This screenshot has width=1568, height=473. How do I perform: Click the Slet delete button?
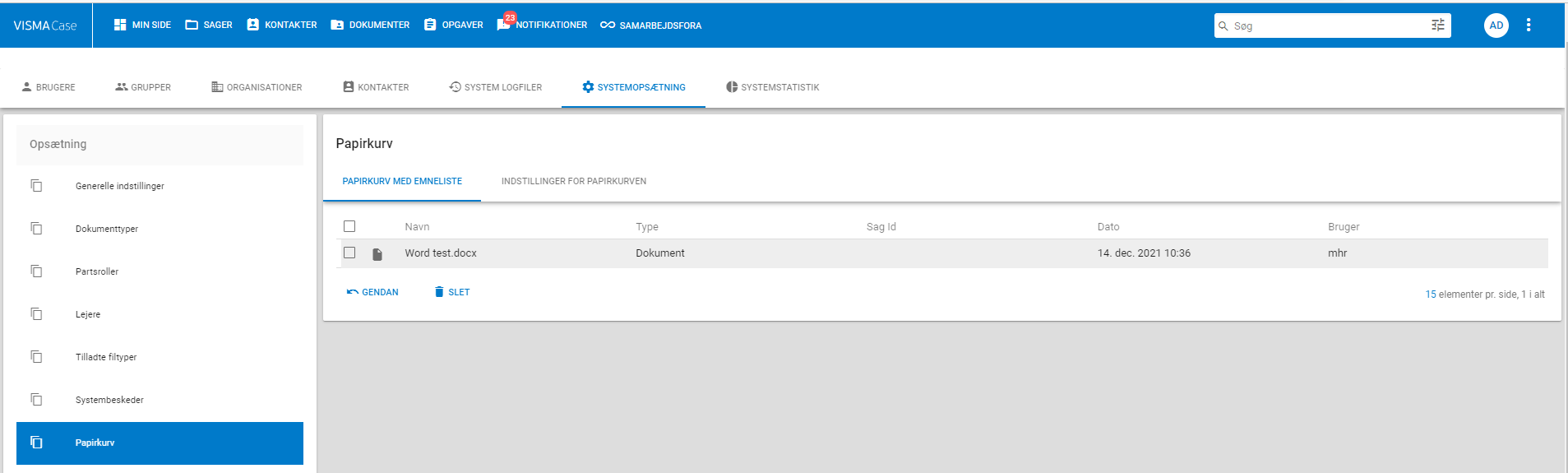pos(452,292)
